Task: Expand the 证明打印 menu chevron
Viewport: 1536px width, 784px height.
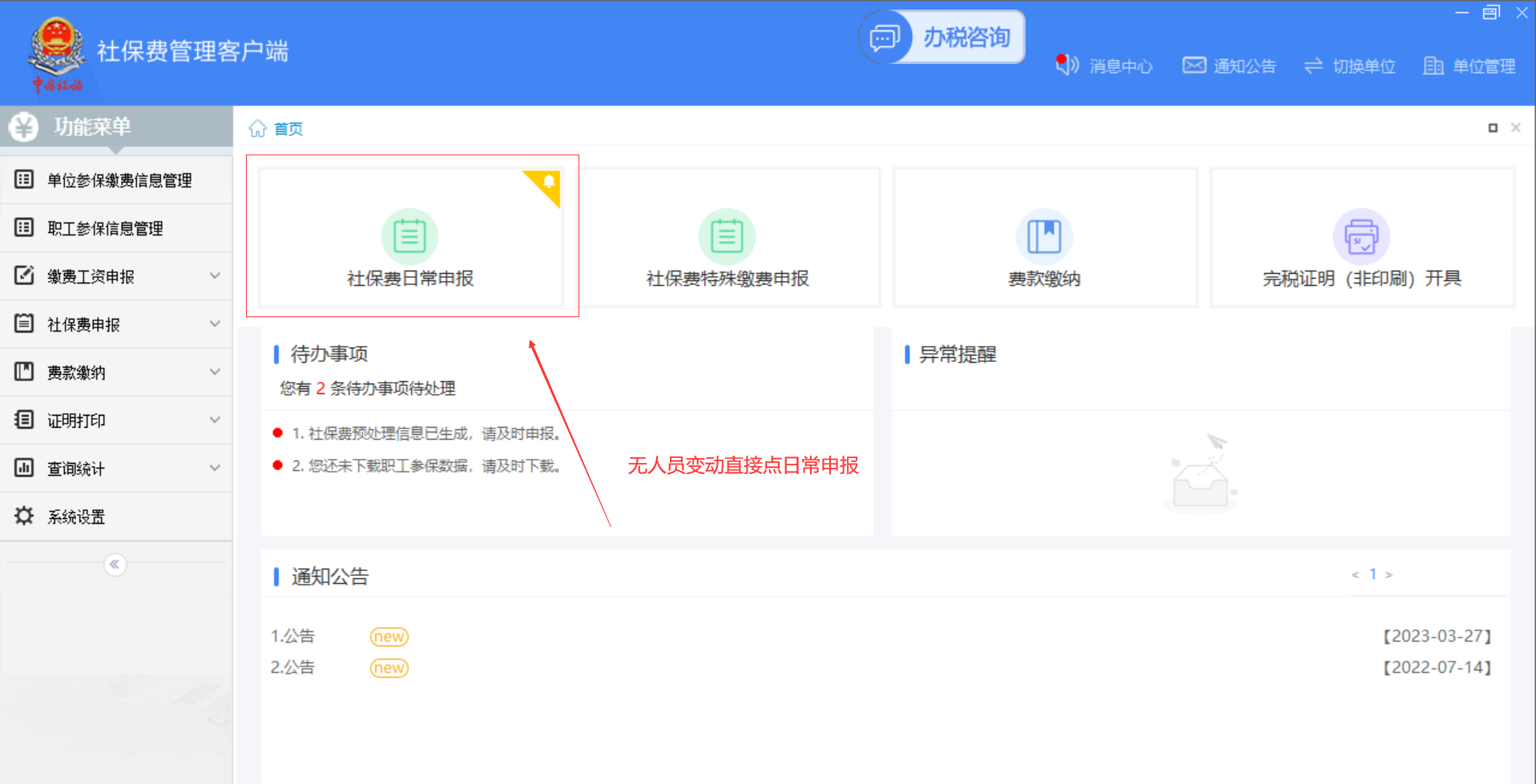Action: coord(215,420)
